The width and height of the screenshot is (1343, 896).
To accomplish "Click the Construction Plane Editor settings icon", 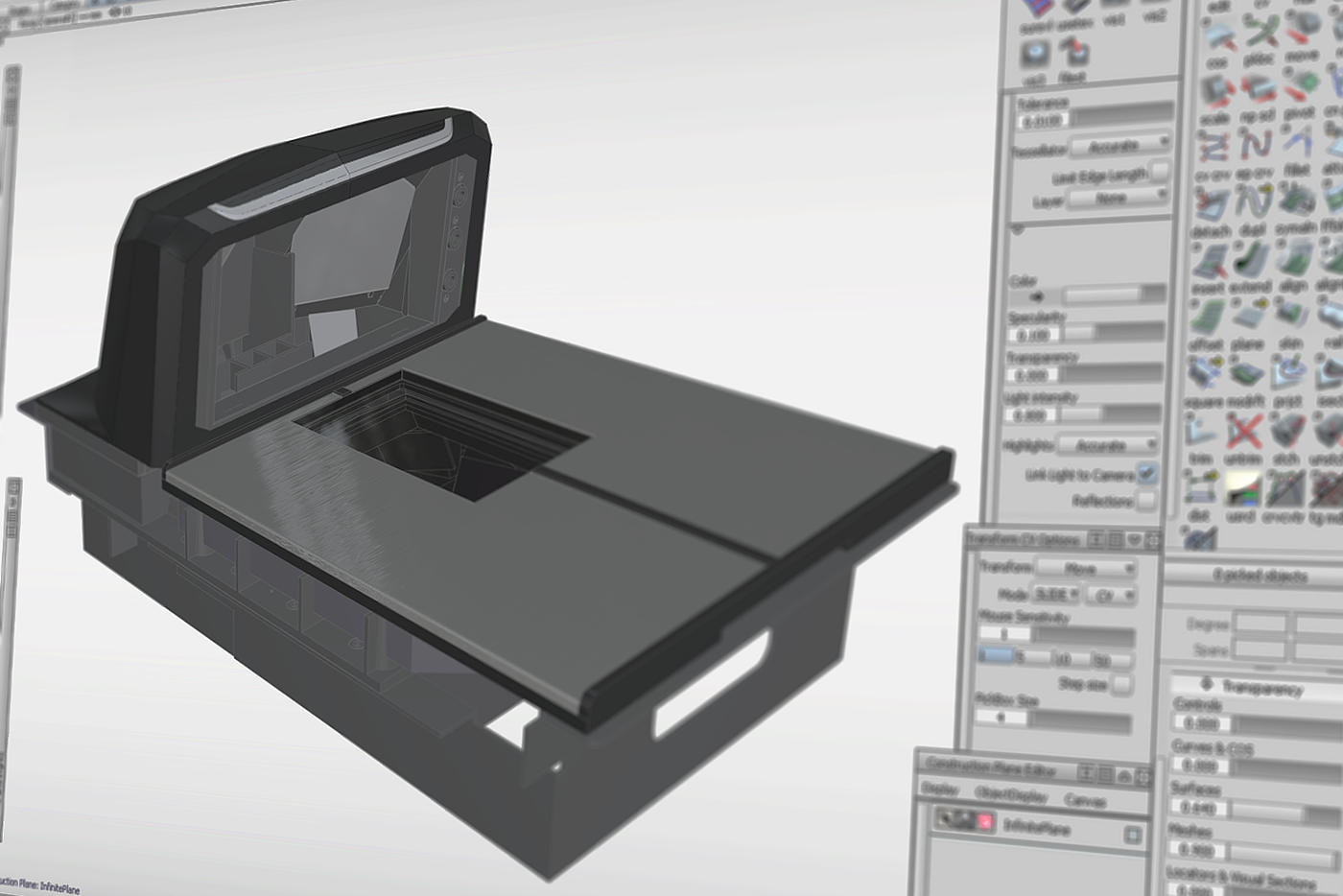I will tap(1143, 775).
